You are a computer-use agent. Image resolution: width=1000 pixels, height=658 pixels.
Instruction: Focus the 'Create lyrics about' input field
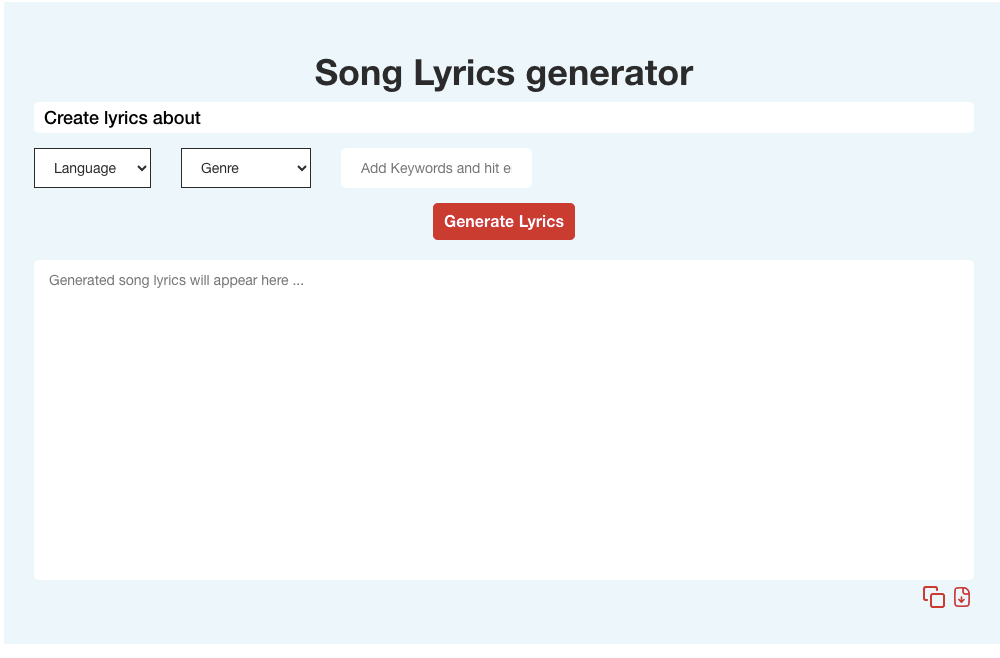[504, 118]
